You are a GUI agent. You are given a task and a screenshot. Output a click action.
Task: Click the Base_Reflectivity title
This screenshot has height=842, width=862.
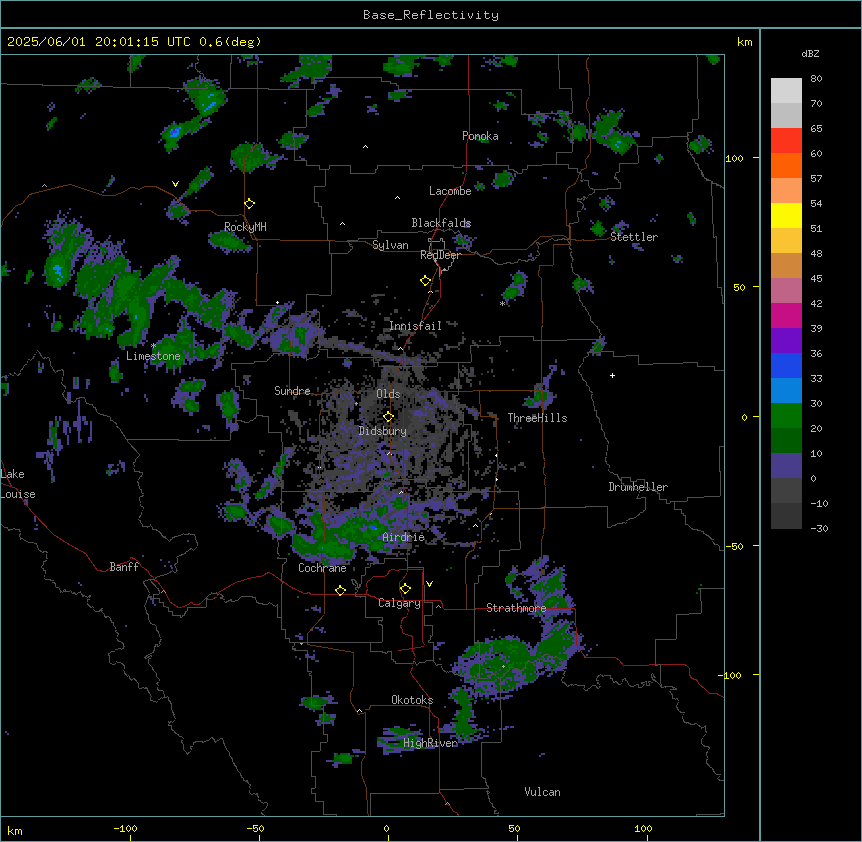pyautogui.click(x=431, y=15)
